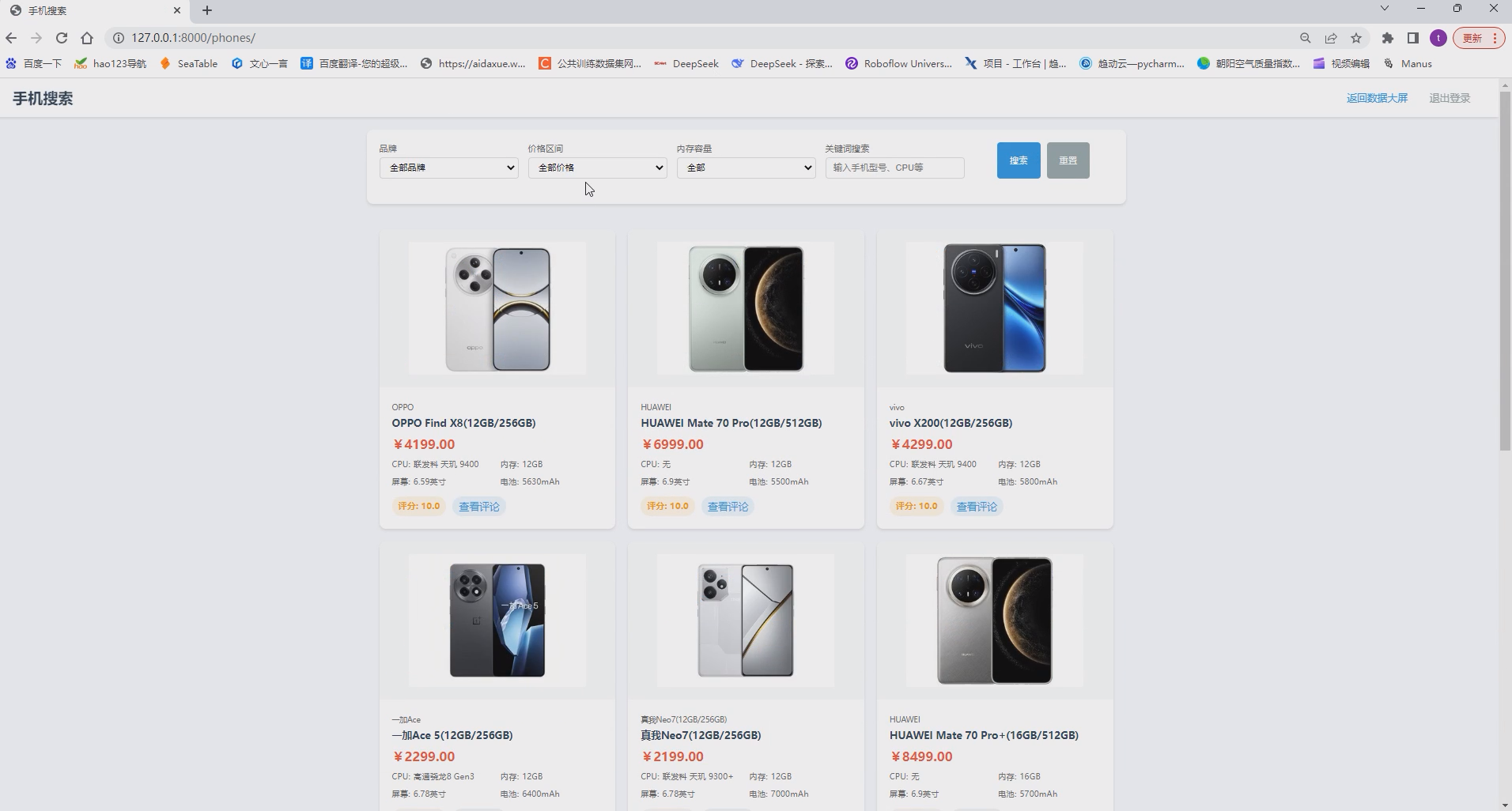Open the Roboflow Universe bookmark

pyautogui.click(x=899, y=63)
